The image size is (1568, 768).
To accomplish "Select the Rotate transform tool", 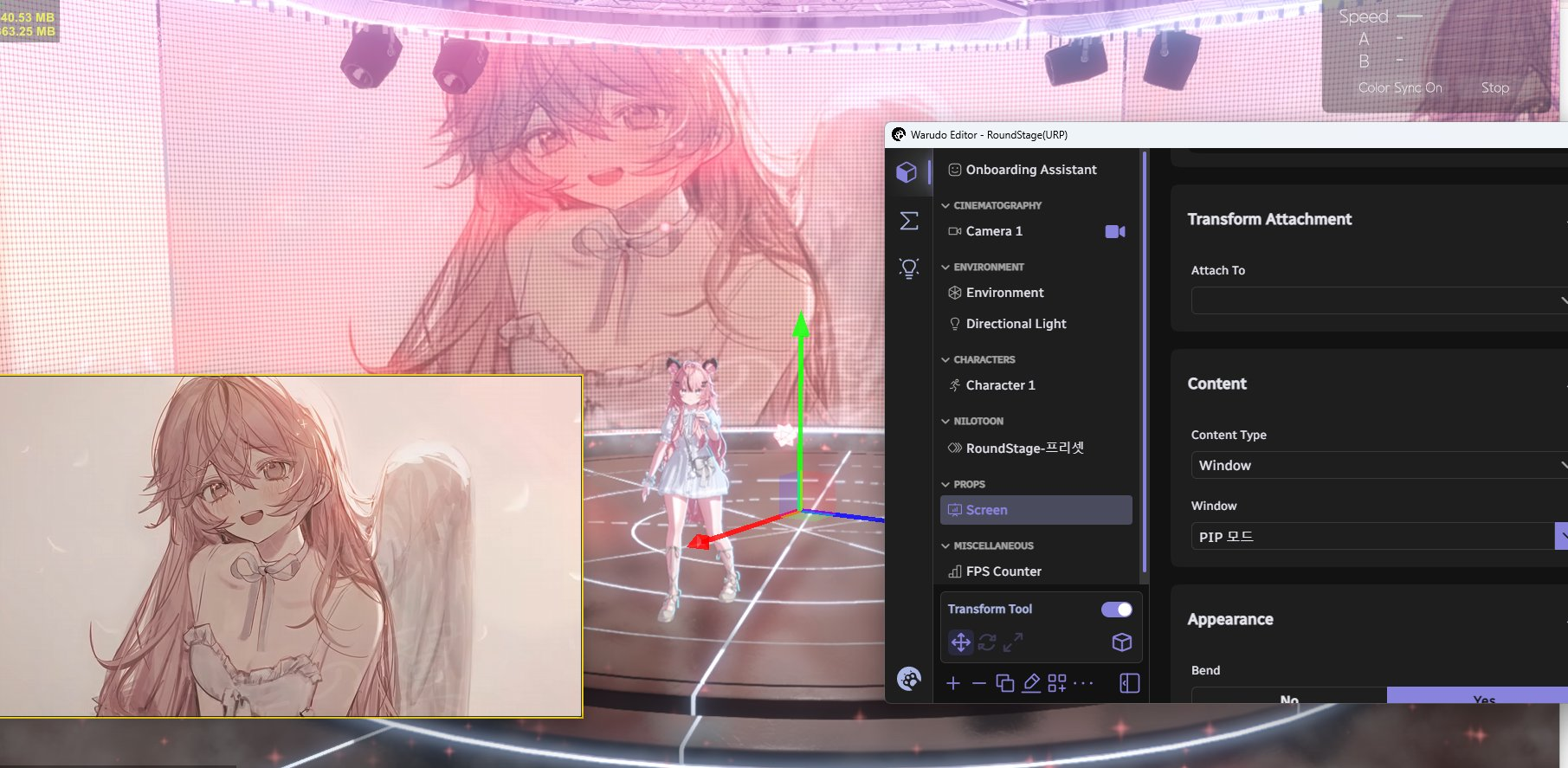I will pyautogui.click(x=987, y=642).
